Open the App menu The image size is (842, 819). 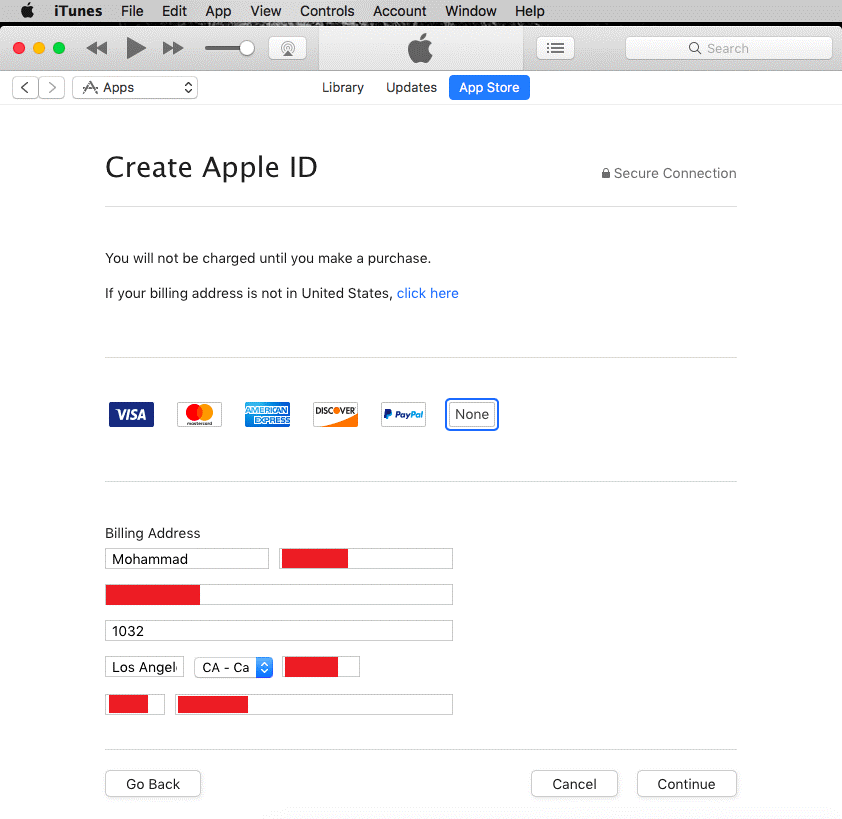(218, 11)
